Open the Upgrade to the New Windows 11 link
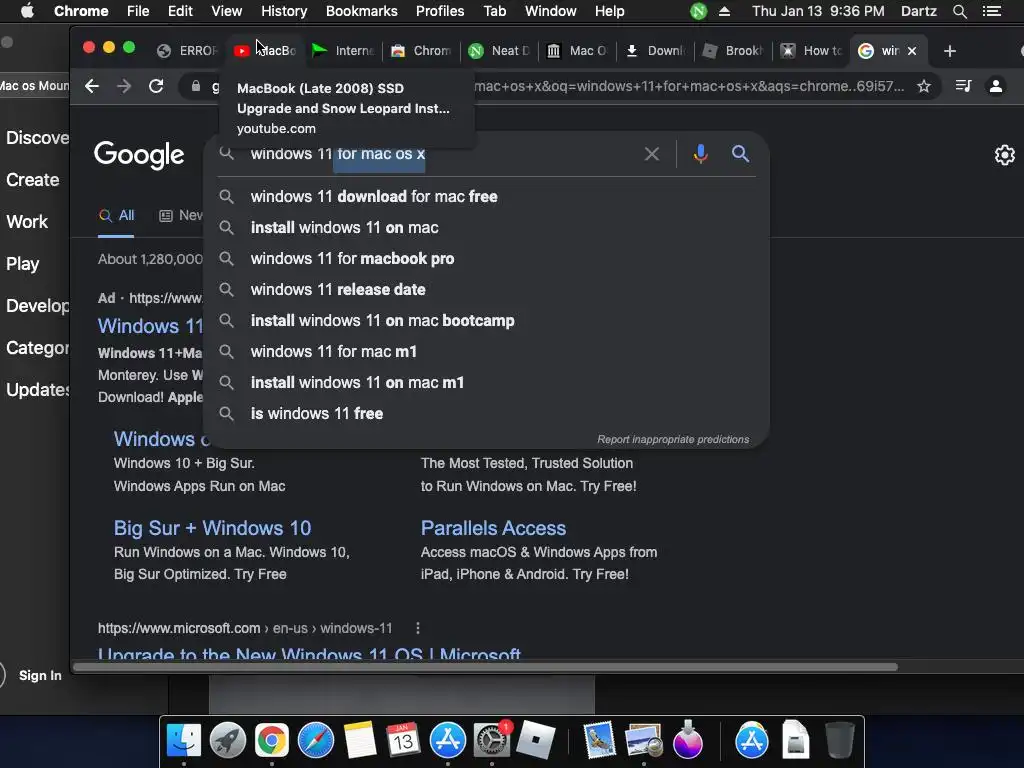1024x768 pixels. (x=309, y=654)
